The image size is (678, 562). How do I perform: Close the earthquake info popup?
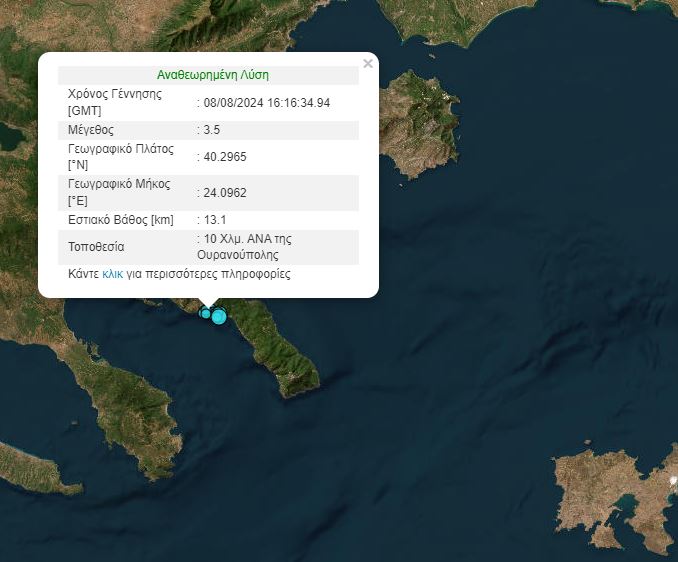point(367,64)
